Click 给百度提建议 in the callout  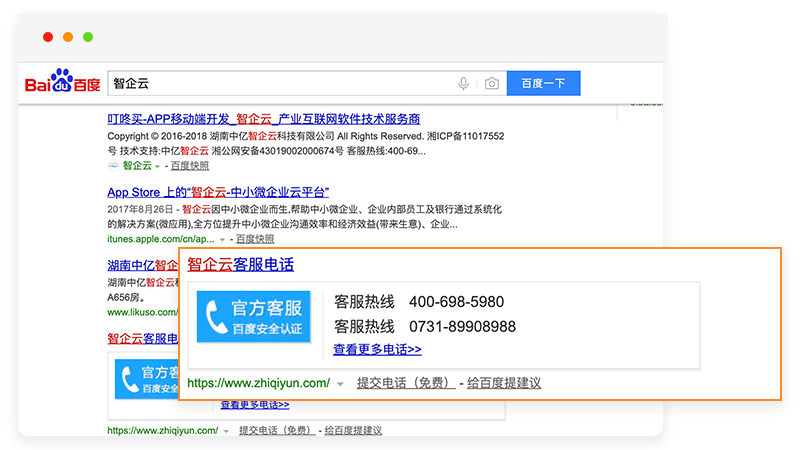tap(504, 383)
